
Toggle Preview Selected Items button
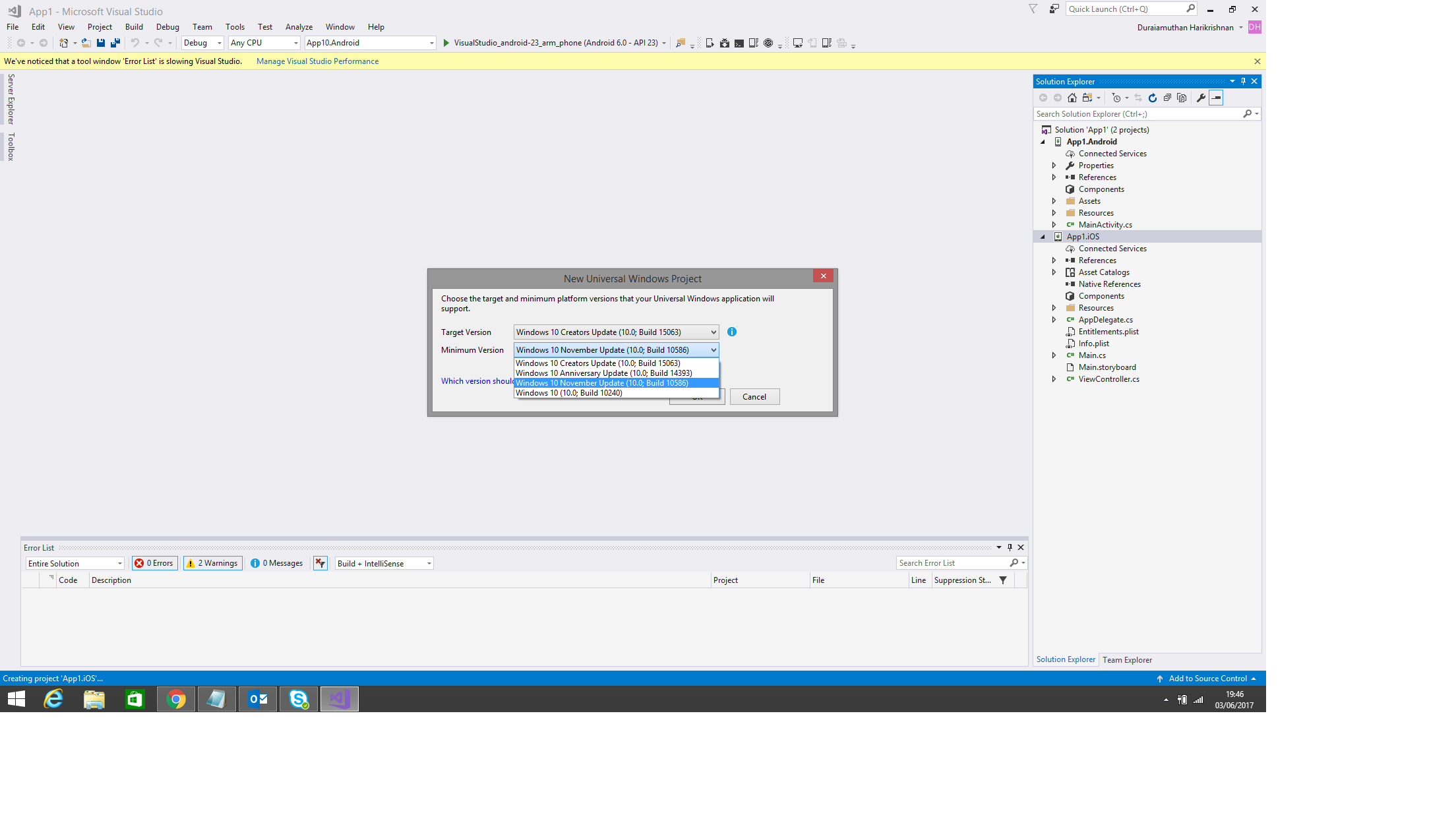tap(1217, 98)
